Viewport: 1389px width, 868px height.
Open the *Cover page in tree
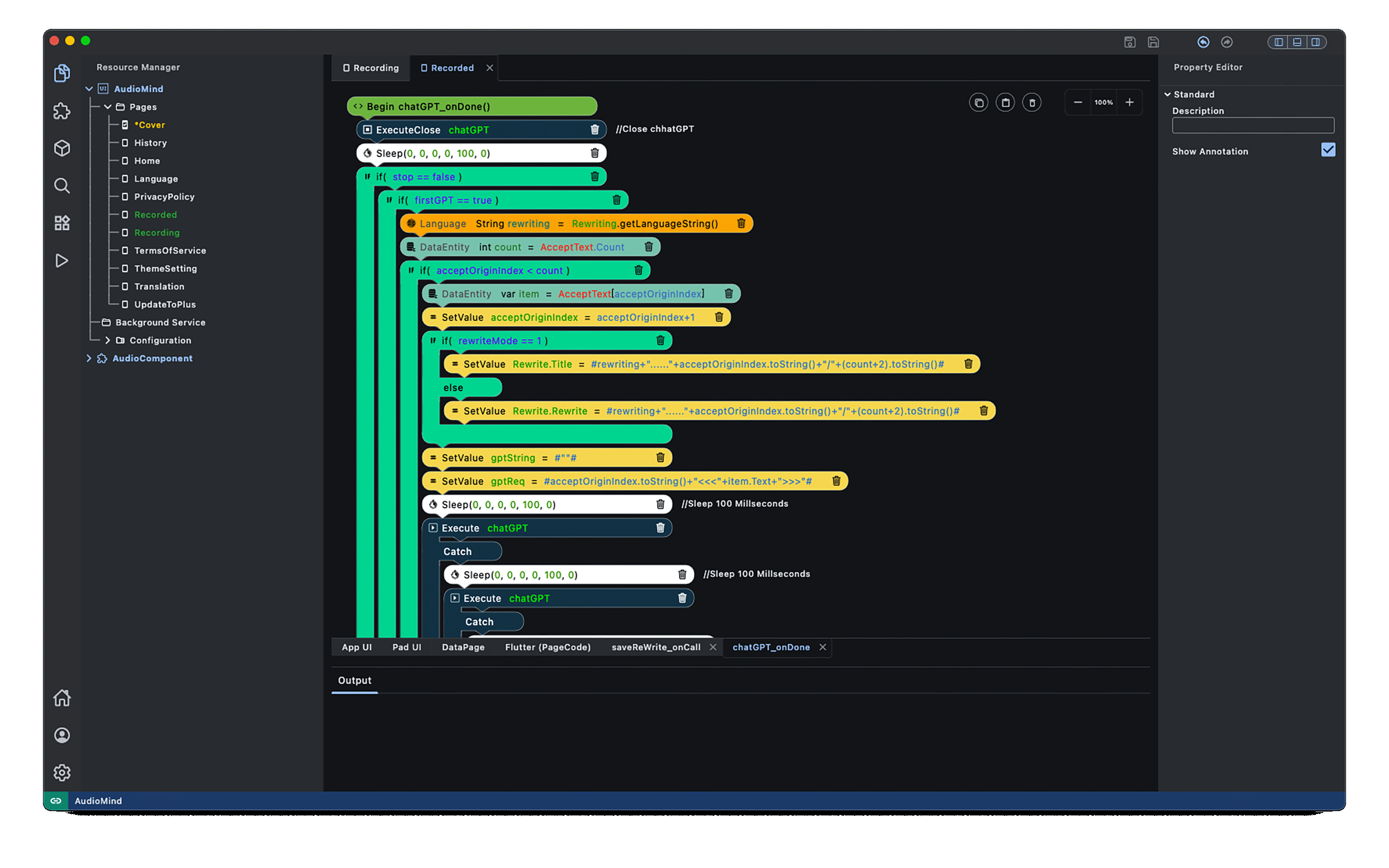tap(149, 124)
